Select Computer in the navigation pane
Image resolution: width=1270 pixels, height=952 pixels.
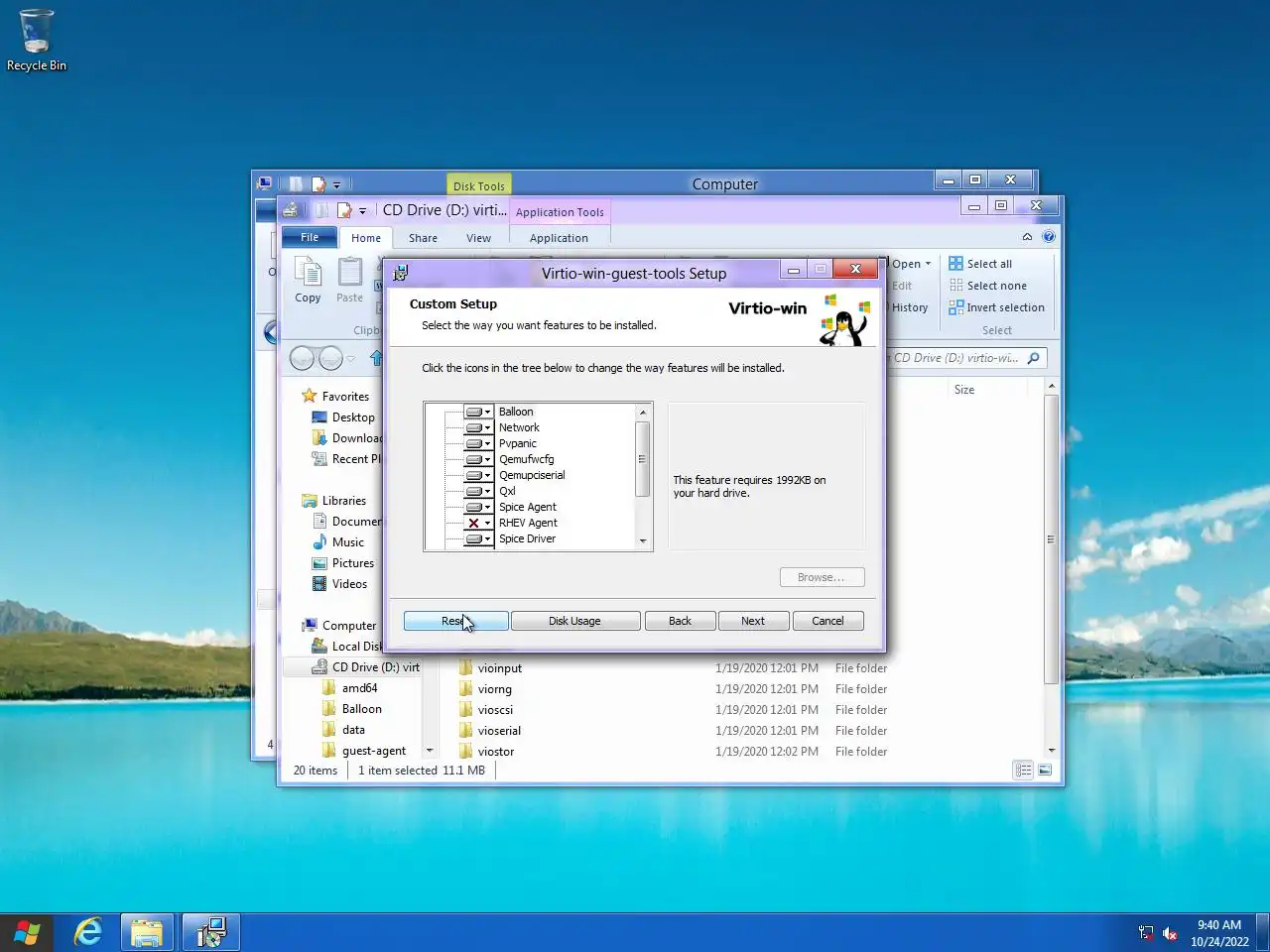coord(339,626)
